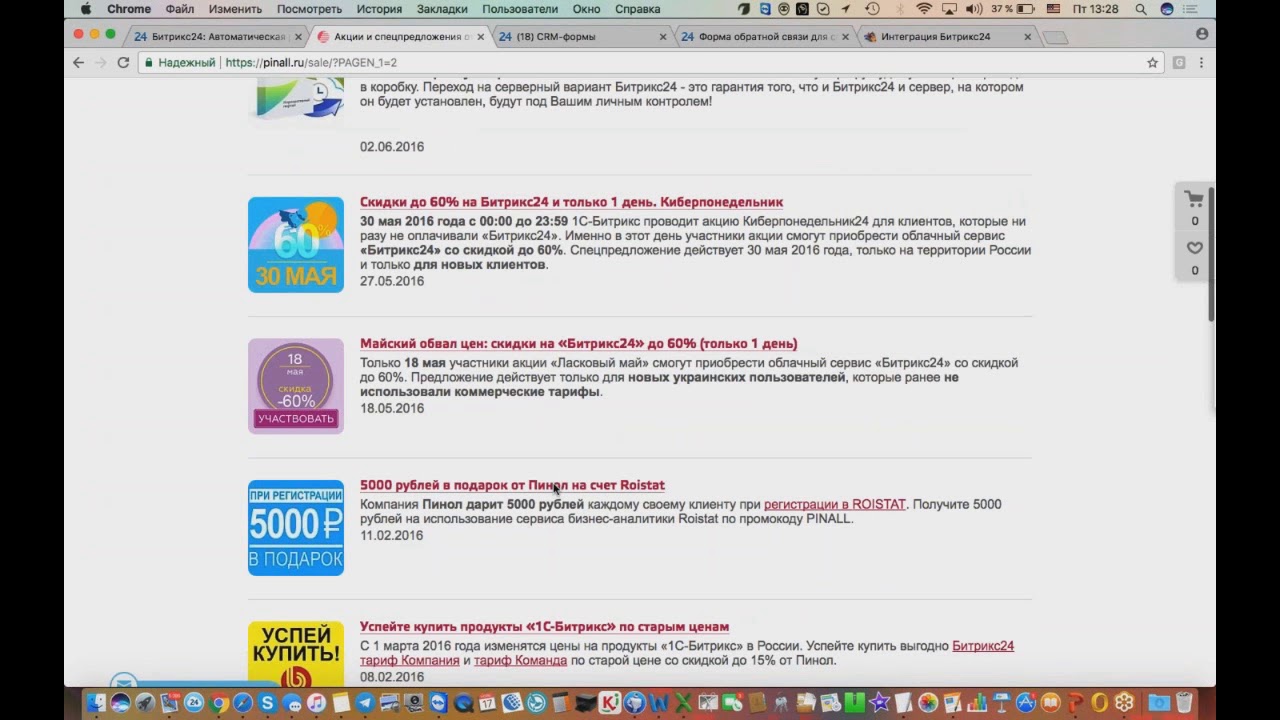Click the '5000 ₽ в подарок' thumbnail
The width and height of the screenshot is (1280, 720).
[296, 528]
